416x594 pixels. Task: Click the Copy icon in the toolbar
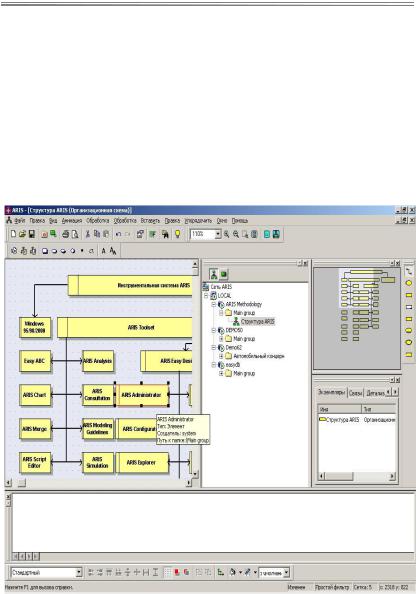(97, 234)
